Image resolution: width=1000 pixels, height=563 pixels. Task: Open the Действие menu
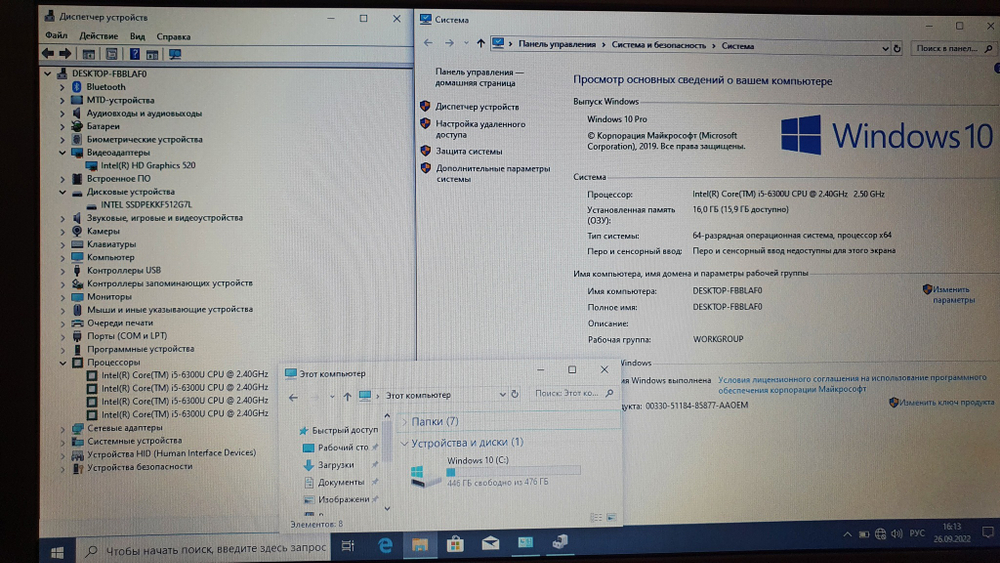(x=98, y=36)
